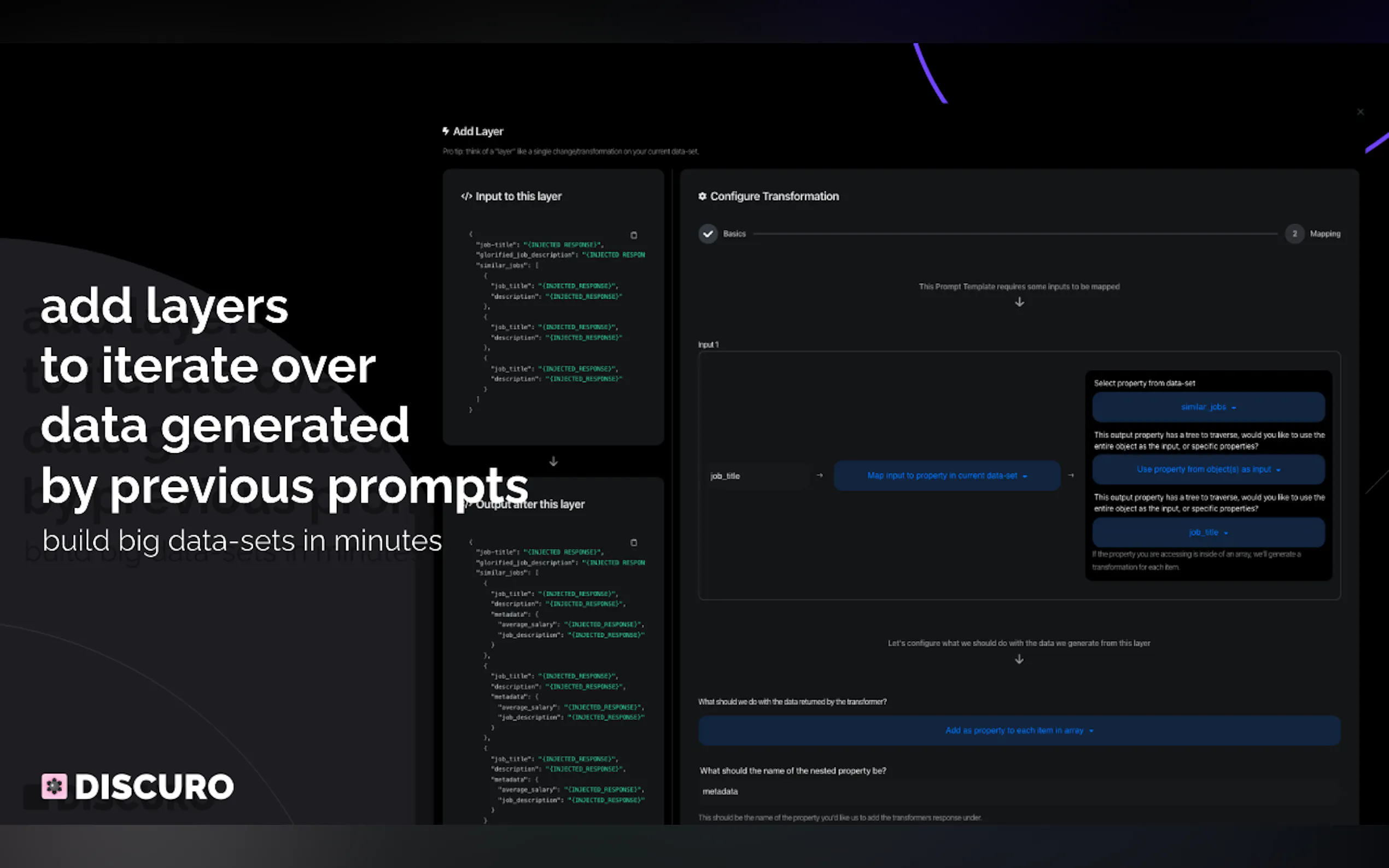Click the Basics step label

coord(734,233)
